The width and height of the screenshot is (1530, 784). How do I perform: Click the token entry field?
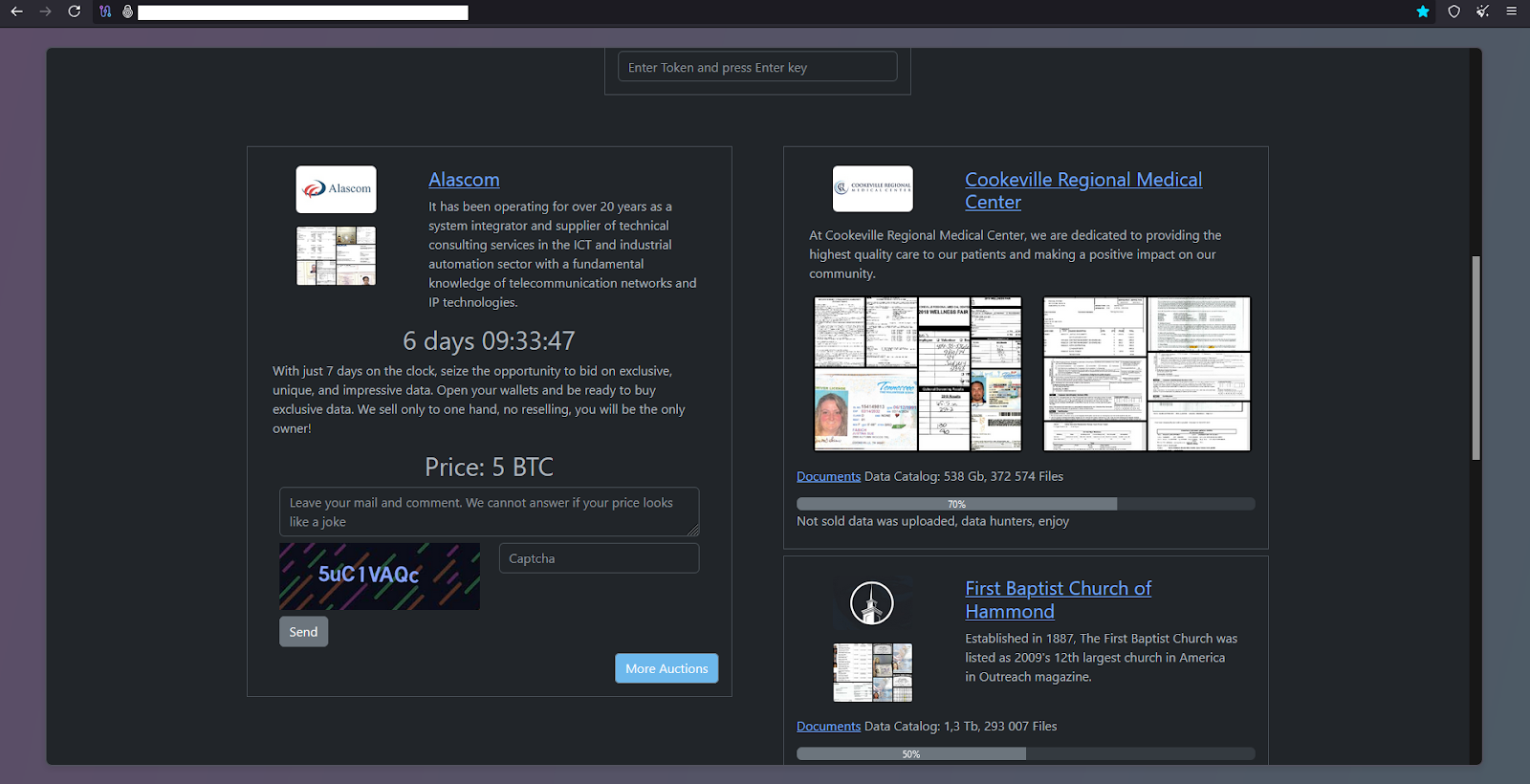pos(757,67)
